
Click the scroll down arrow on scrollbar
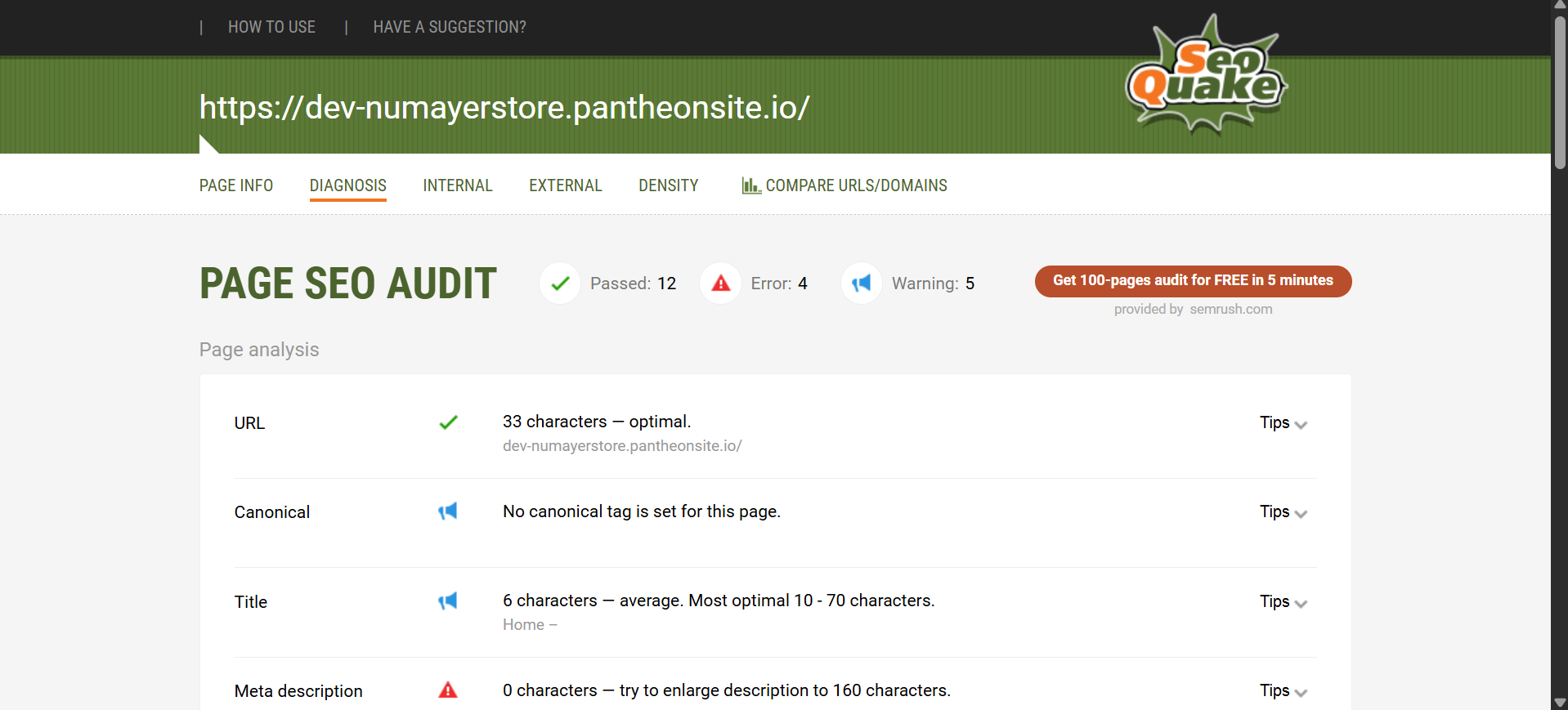tap(1560, 703)
